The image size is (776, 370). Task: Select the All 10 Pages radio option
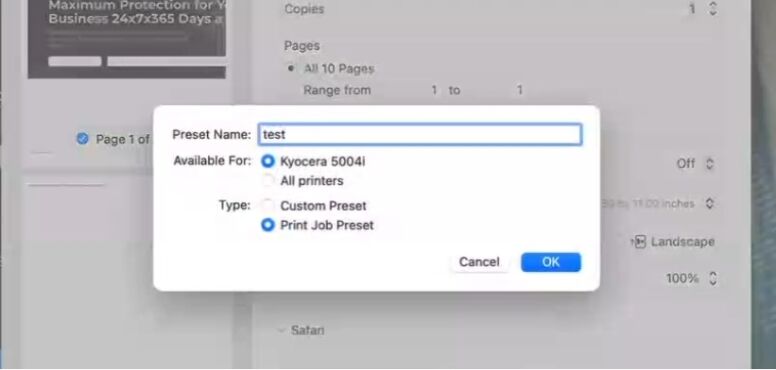(x=291, y=69)
